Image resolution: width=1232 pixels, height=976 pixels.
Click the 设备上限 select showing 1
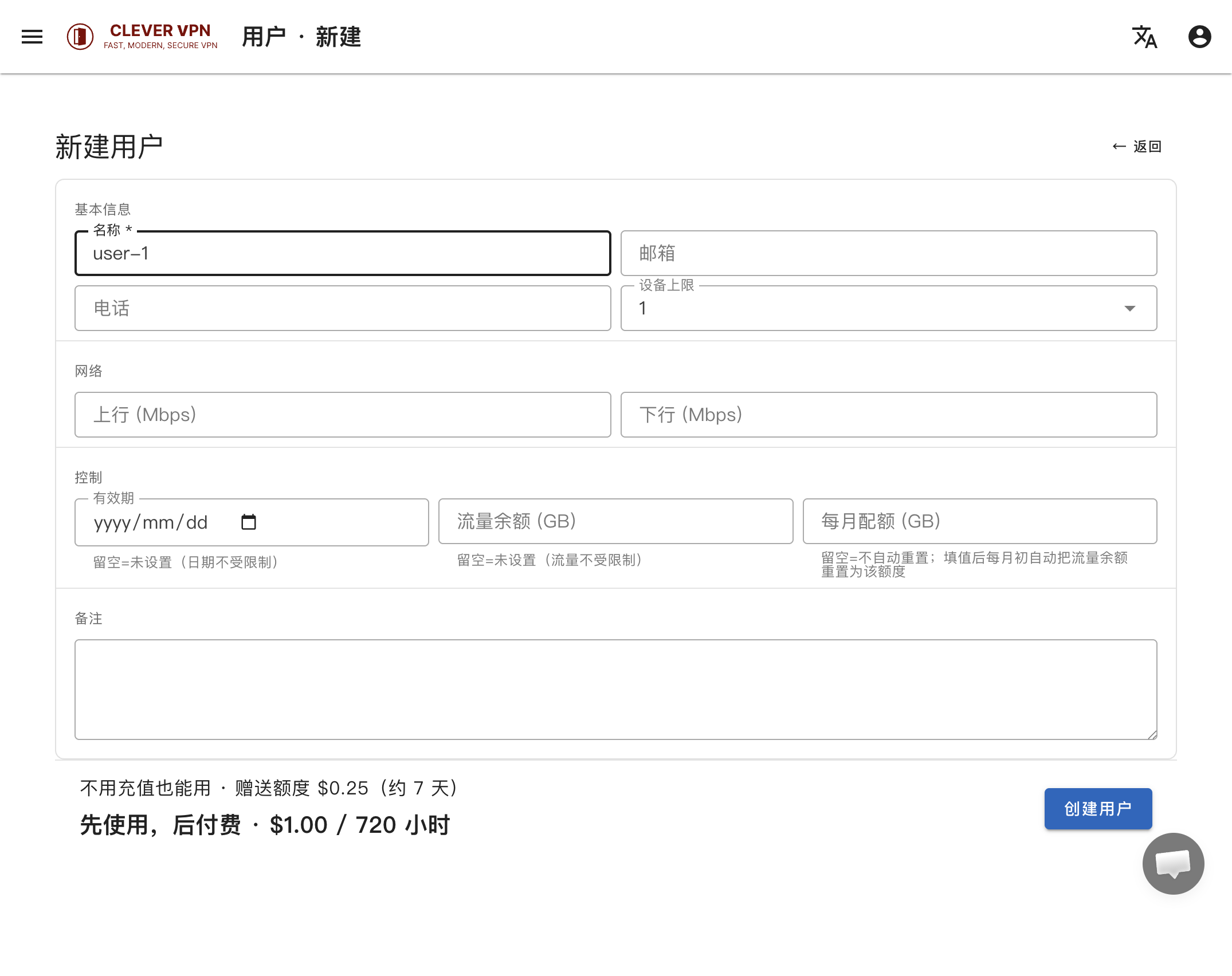click(x=889, y=309)
